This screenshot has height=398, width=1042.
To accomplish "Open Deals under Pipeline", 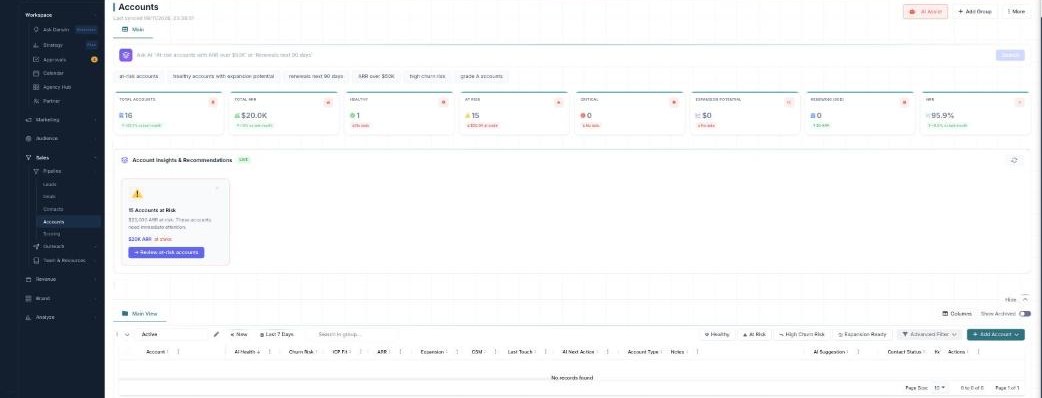I will click(x=50, y=197).
